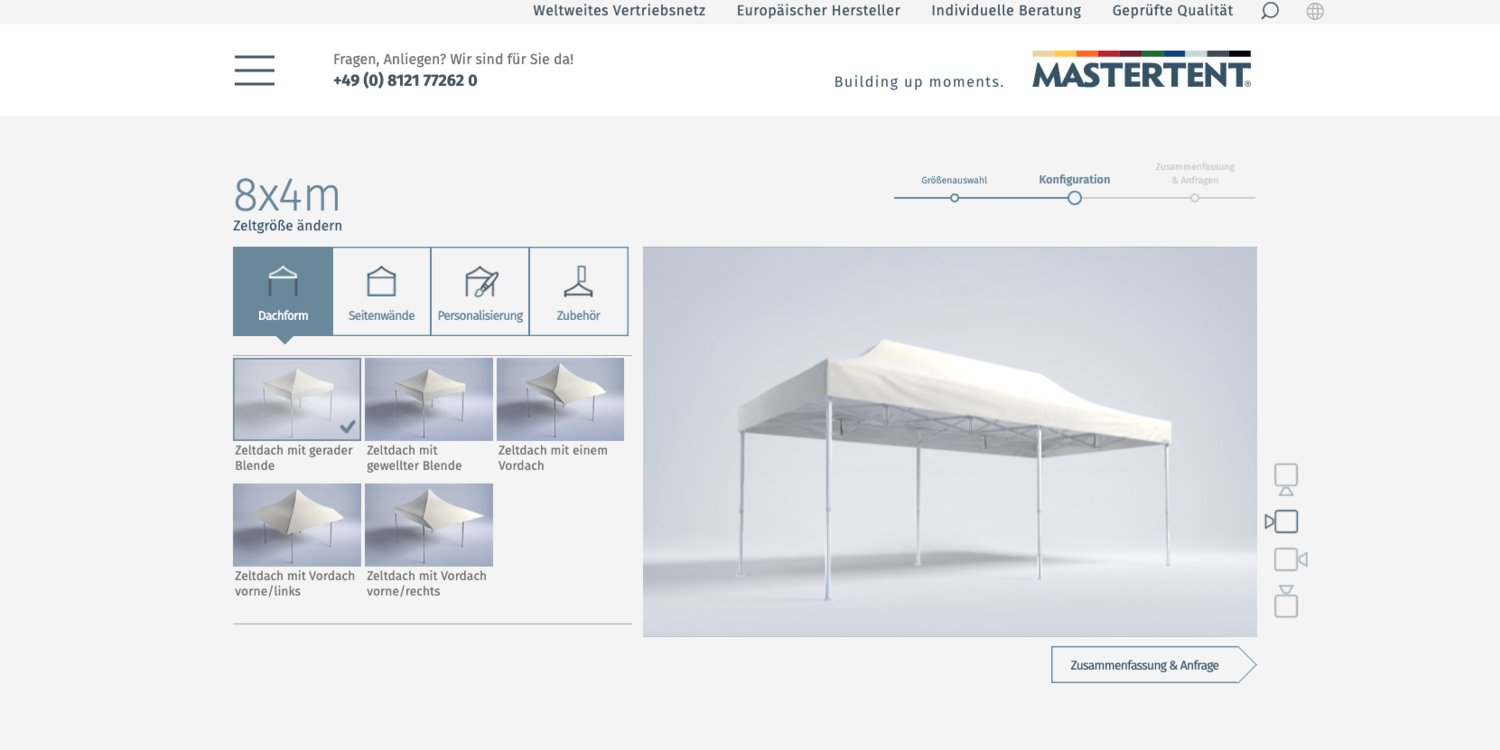The height and width of the screenshot is (750, 1500).
Task: Select Zeltdach mit Vordach vorne/rechts option
Action: [428, 524]
